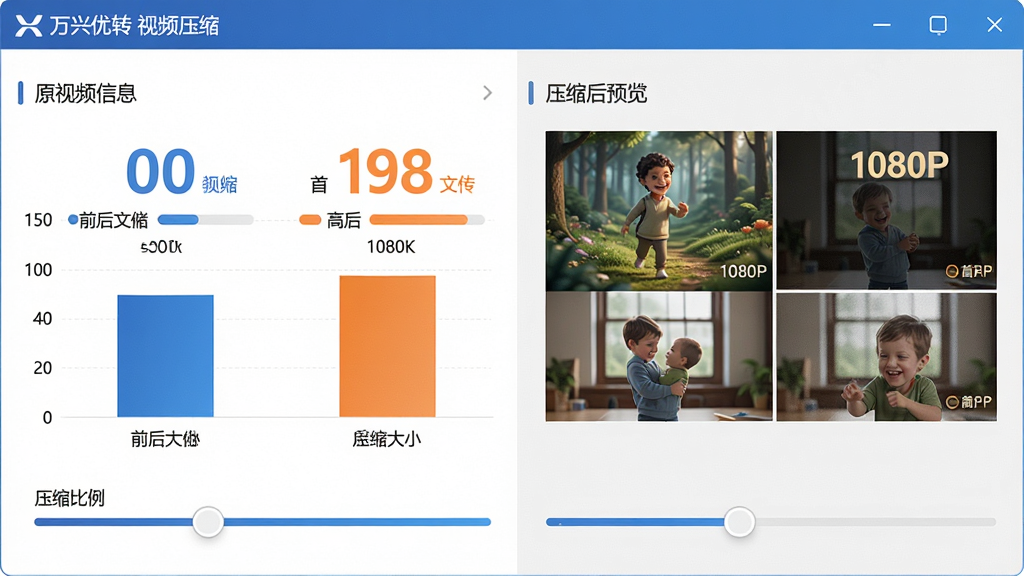Screen dimensions: 1024x576
Task: Click 前后大小 axis label
Action: point(165,439)
